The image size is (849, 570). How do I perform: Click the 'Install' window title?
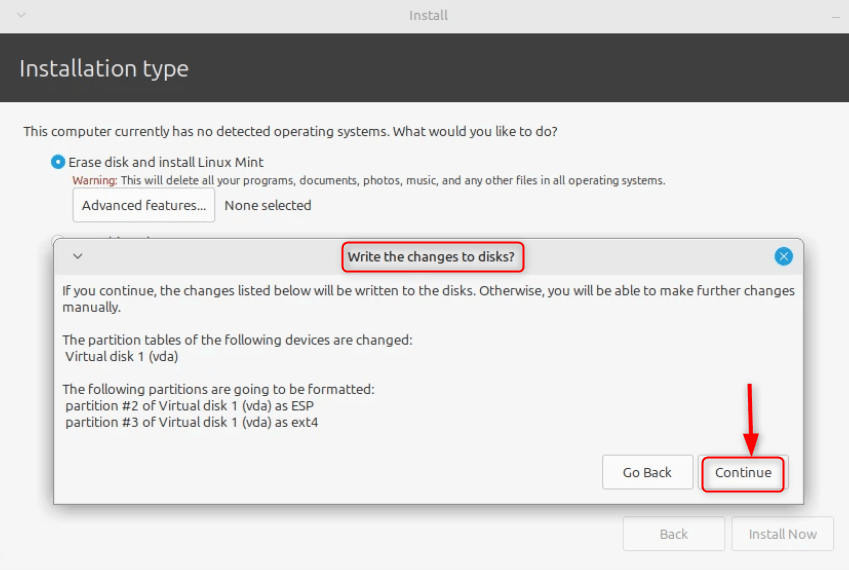point(428,15)
